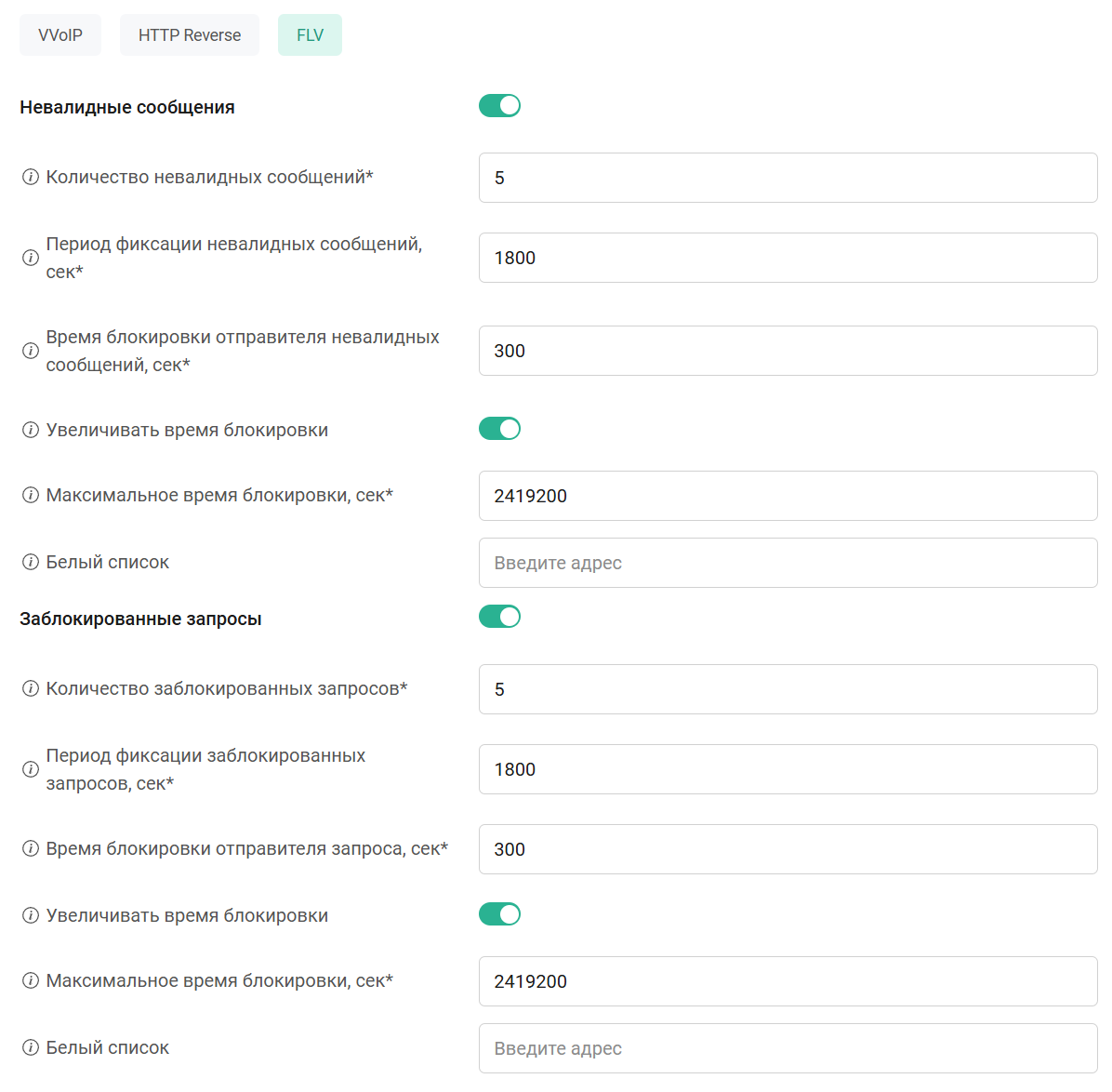Click the Количество заблокированных запросов input
Viewport: 1112px width, 1092px height.
click(x=788, y=689)
